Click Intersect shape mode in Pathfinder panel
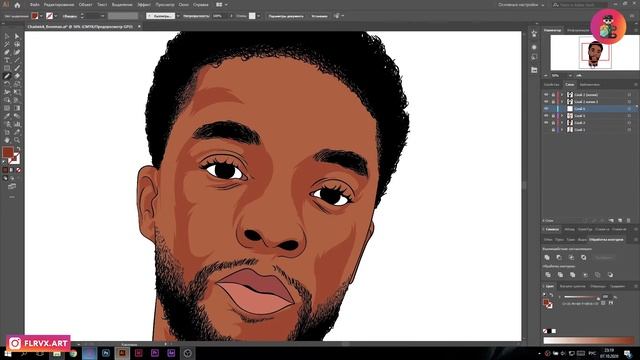Screen dimensions: 640x360 click(571, 257)
